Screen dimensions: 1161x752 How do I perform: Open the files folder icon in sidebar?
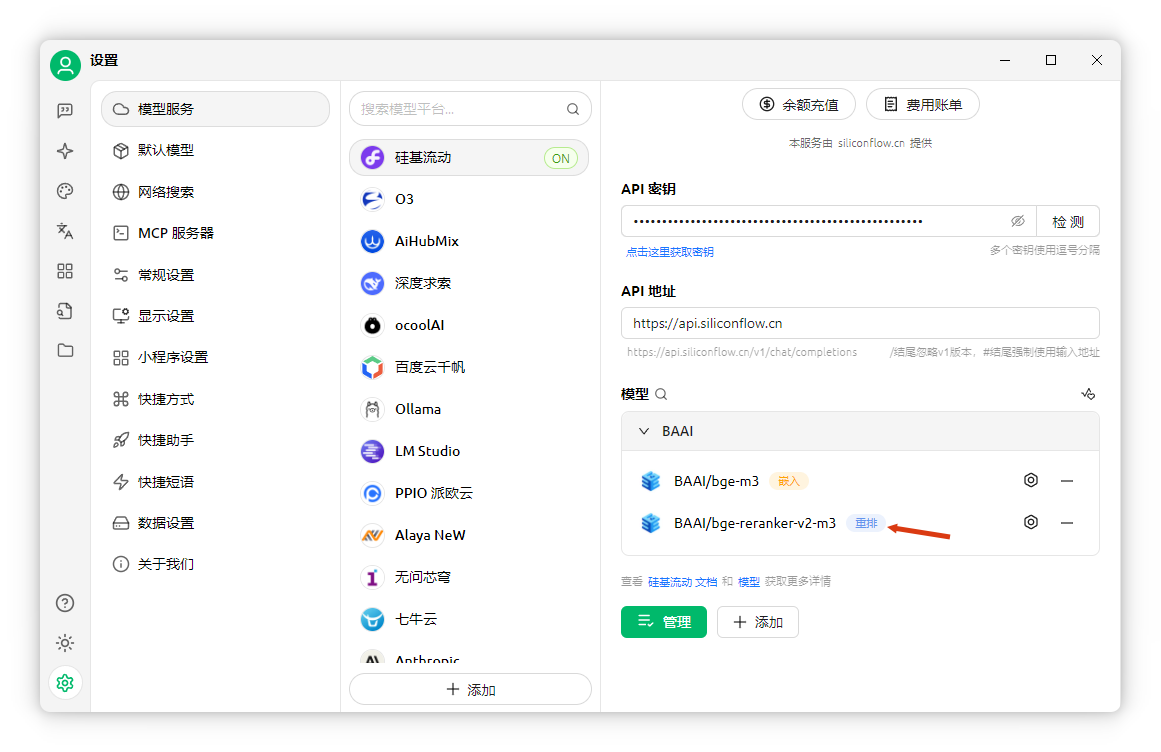coord(65,350)
